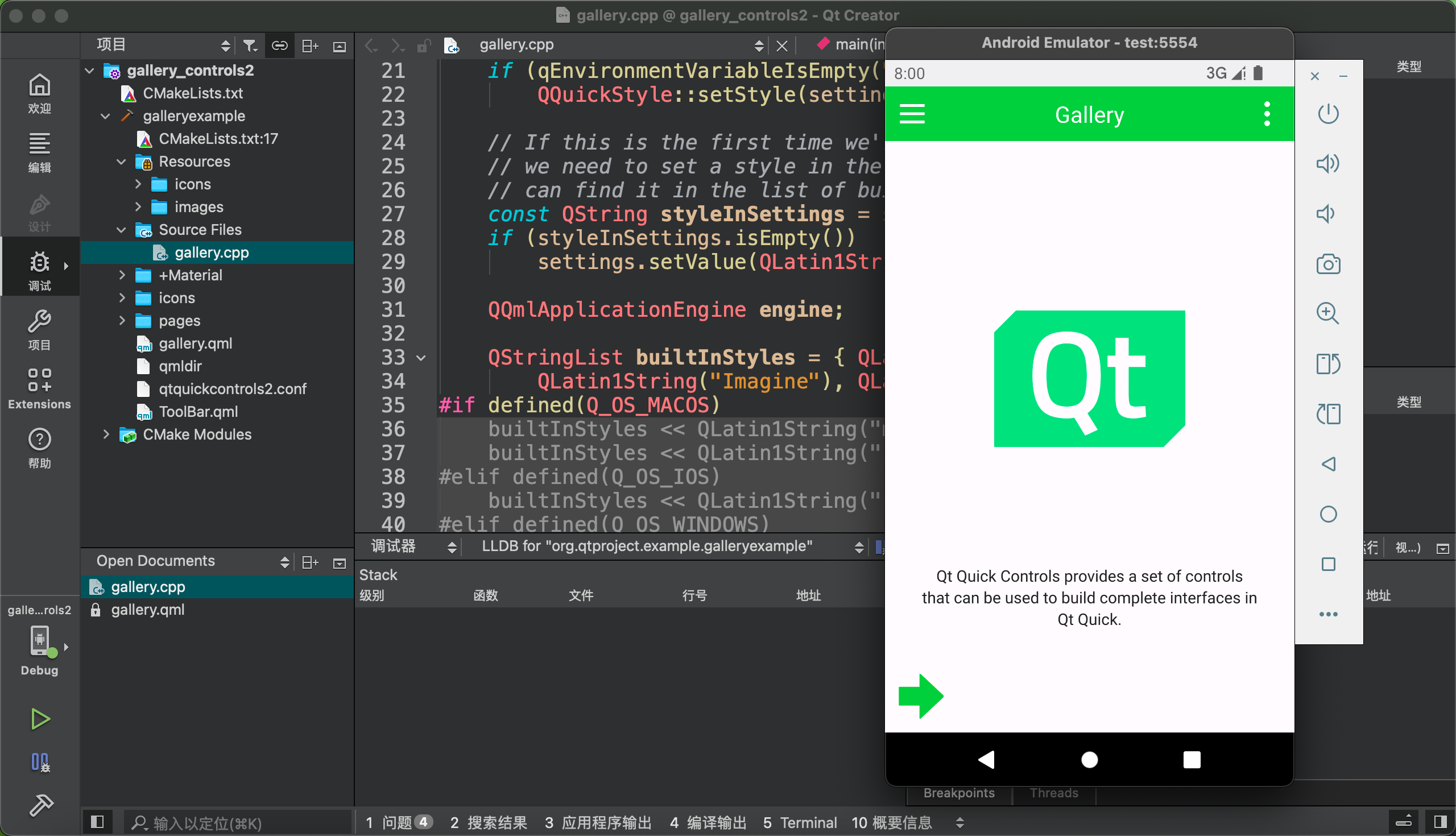
Task: Switch to 编辑 (Edit) mode
Action: 39,153
